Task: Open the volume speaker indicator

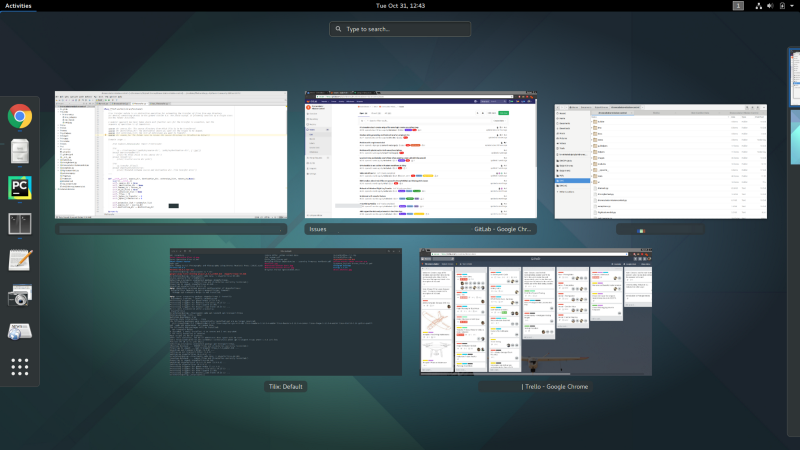Action: click(x=770, y=6)
